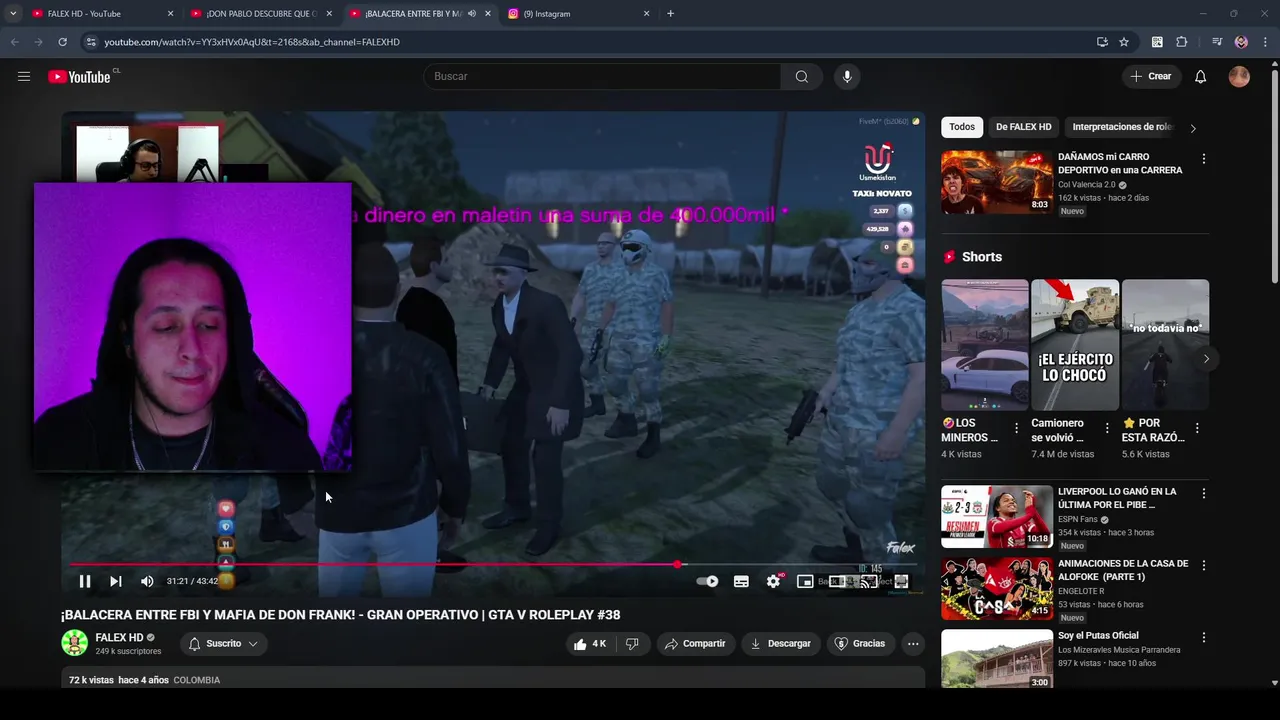Toggle subtitles in the video player
The height and width of the screenshot is (720, 1280).
pos(741,582)
